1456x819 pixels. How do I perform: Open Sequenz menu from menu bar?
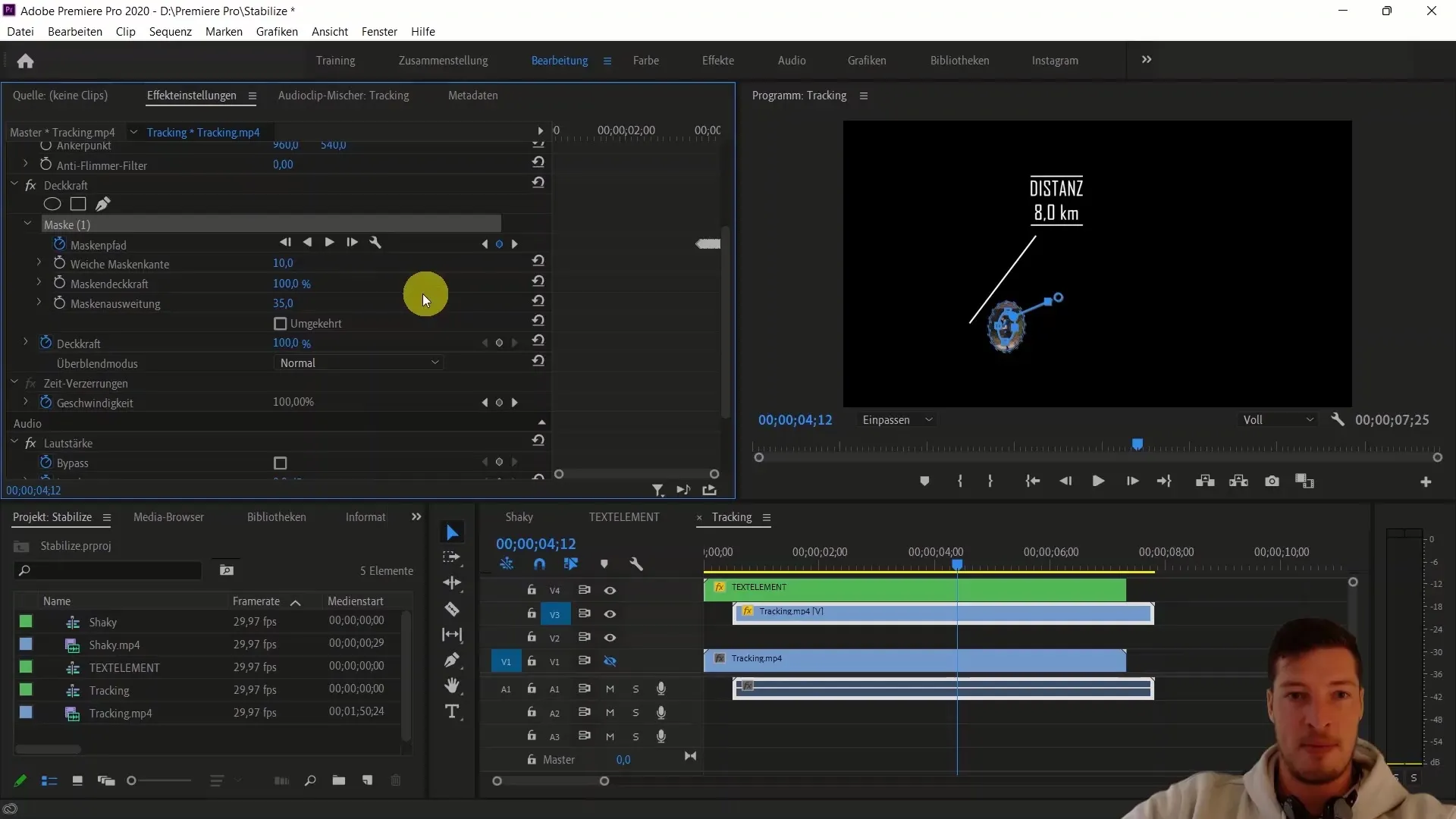[x=170, y=31]
